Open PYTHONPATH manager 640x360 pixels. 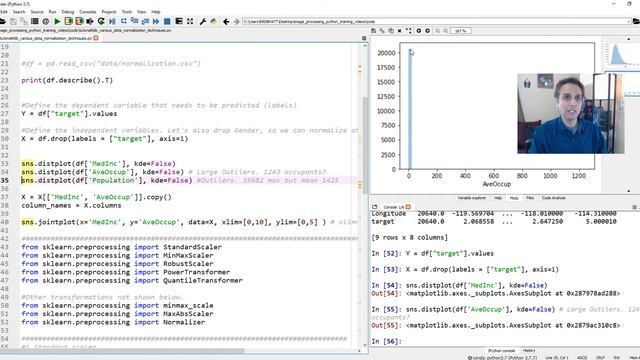(x=213, y=21)
